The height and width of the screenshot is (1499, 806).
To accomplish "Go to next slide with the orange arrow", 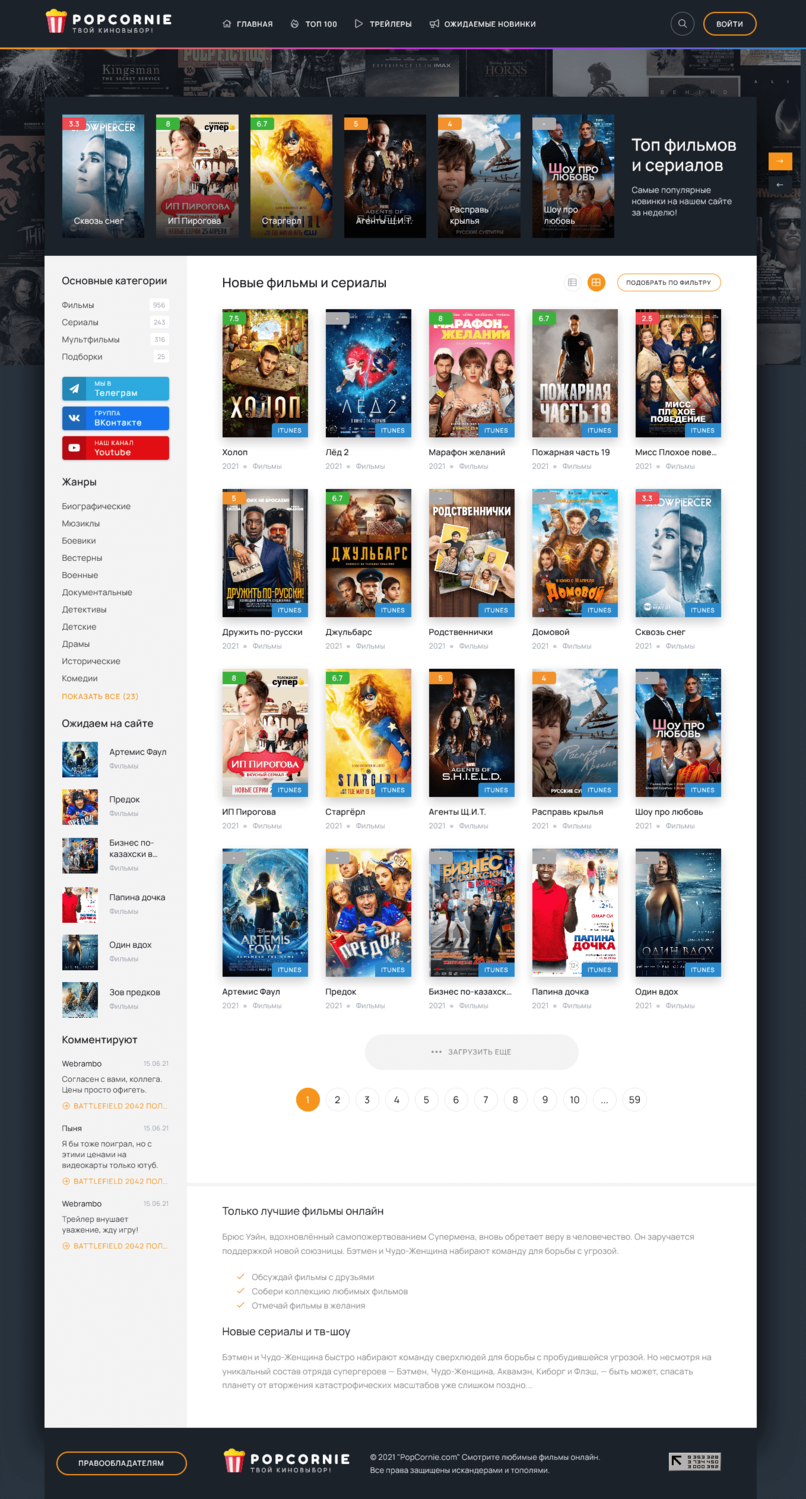I will 780,161.
